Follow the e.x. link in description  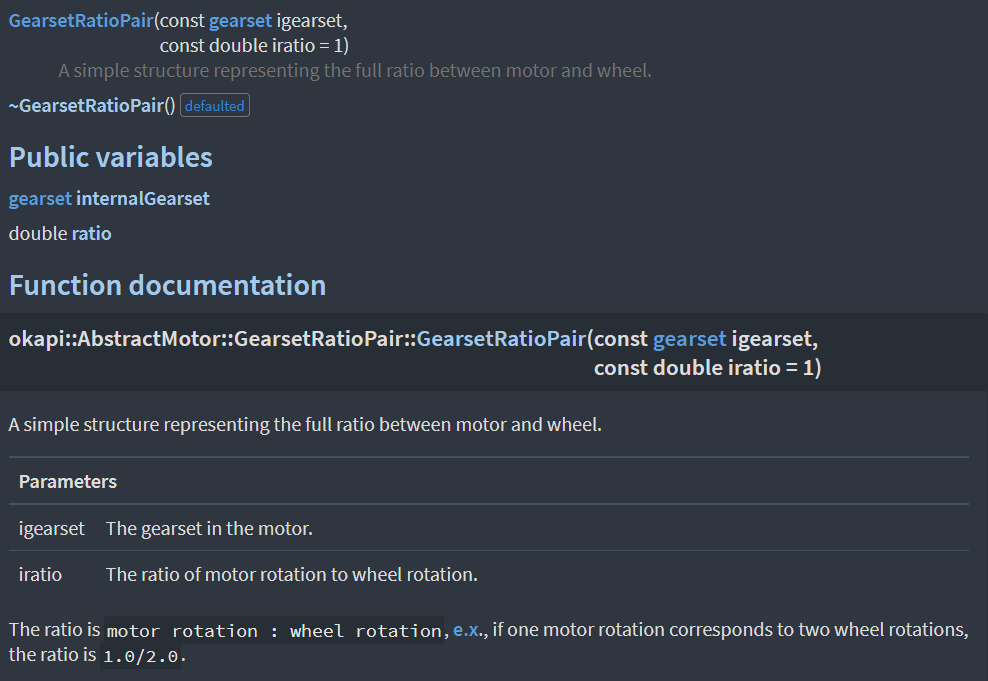pos(468,629)
